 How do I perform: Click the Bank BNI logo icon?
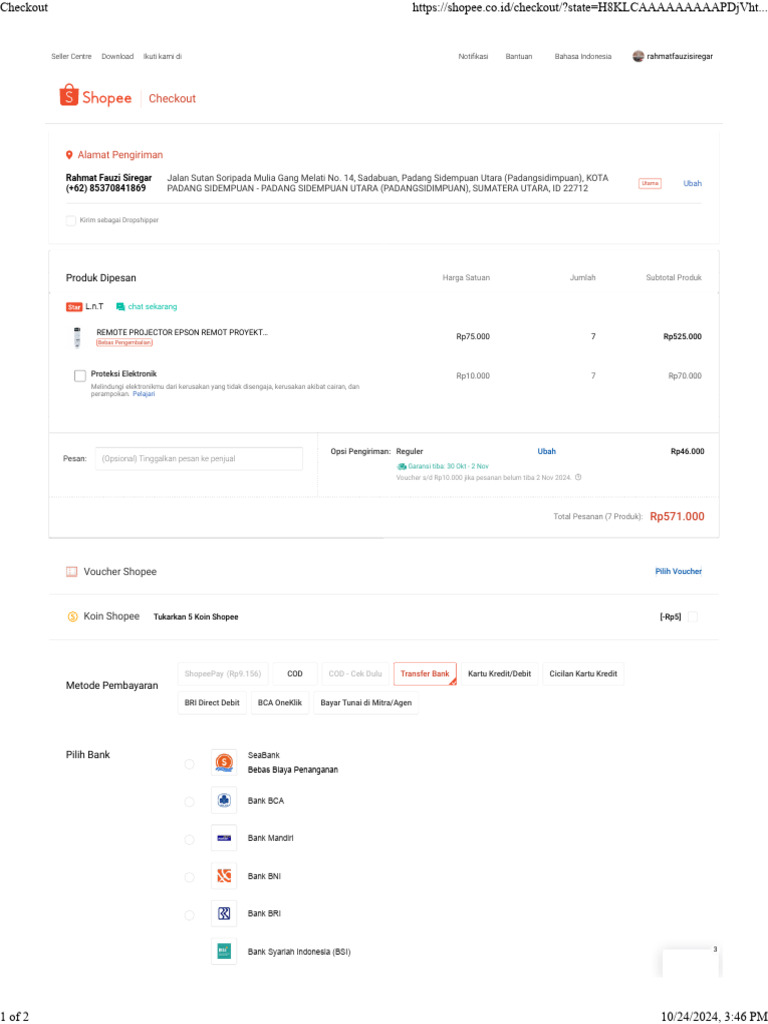(x=224, y=876)
